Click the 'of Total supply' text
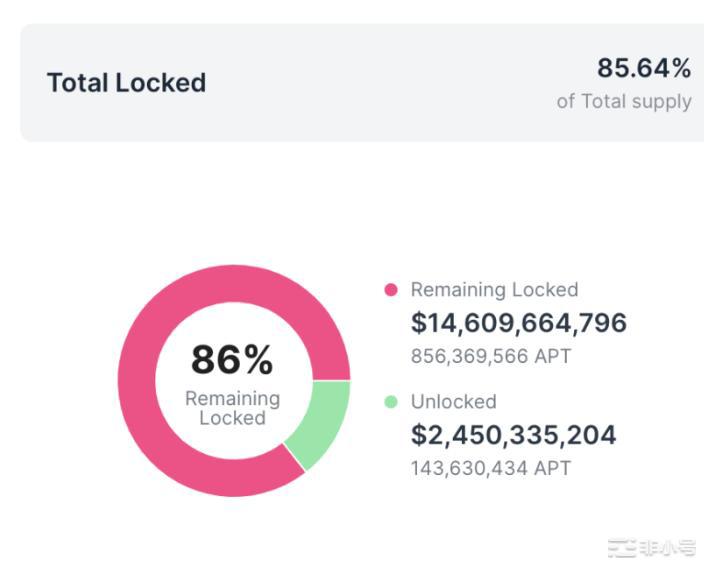 click(624, 101)
